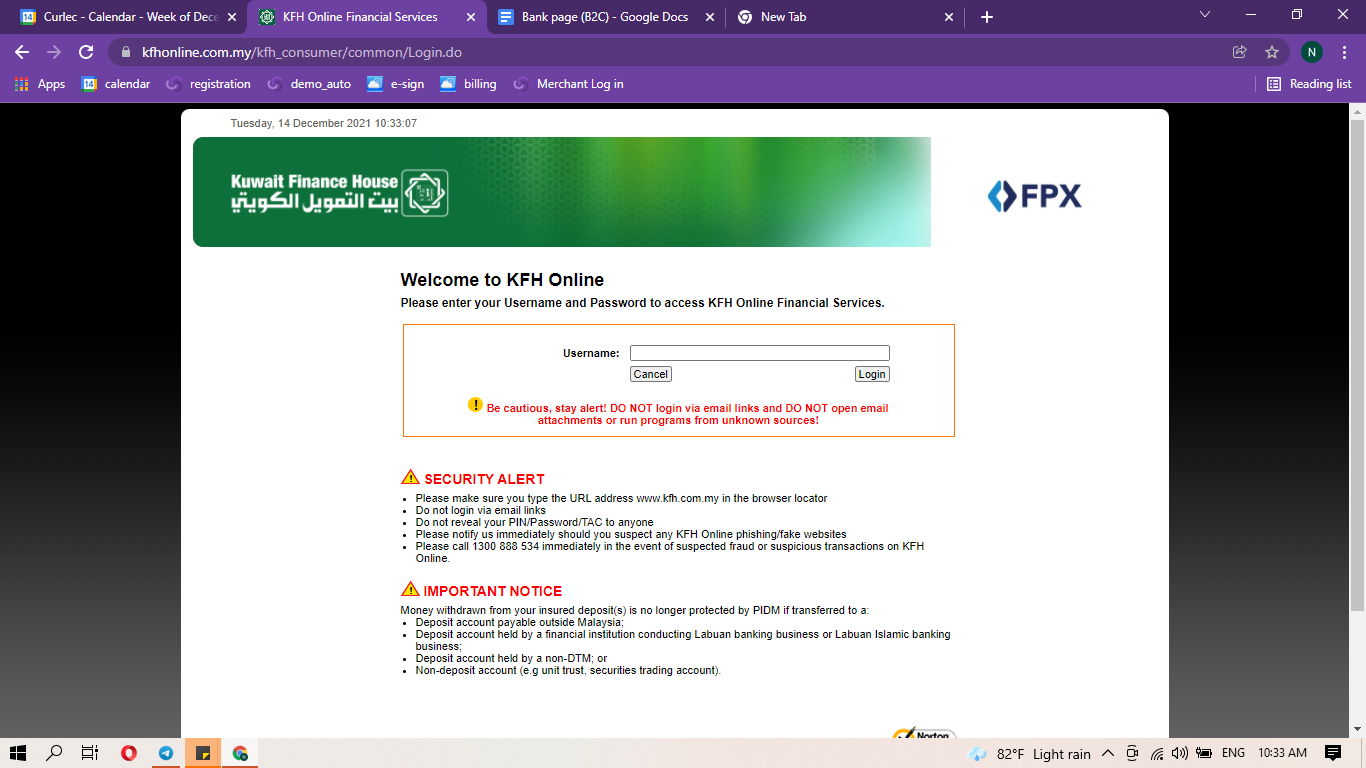Viewport: 1366px width, 768px height.
Task: Close the Curlec Calendar tab
Action: (x=232, y=17)
